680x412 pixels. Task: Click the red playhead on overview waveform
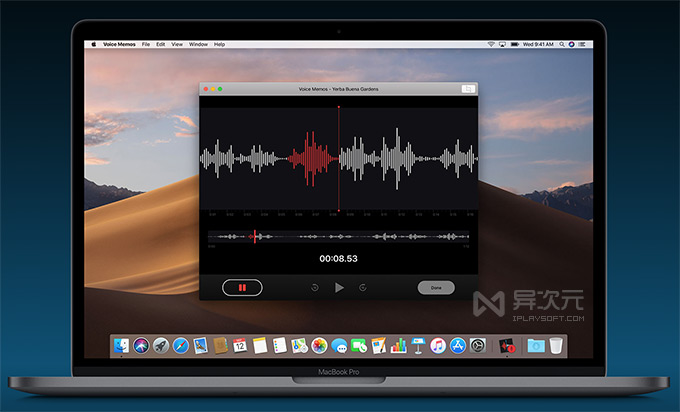click(255, 236)
